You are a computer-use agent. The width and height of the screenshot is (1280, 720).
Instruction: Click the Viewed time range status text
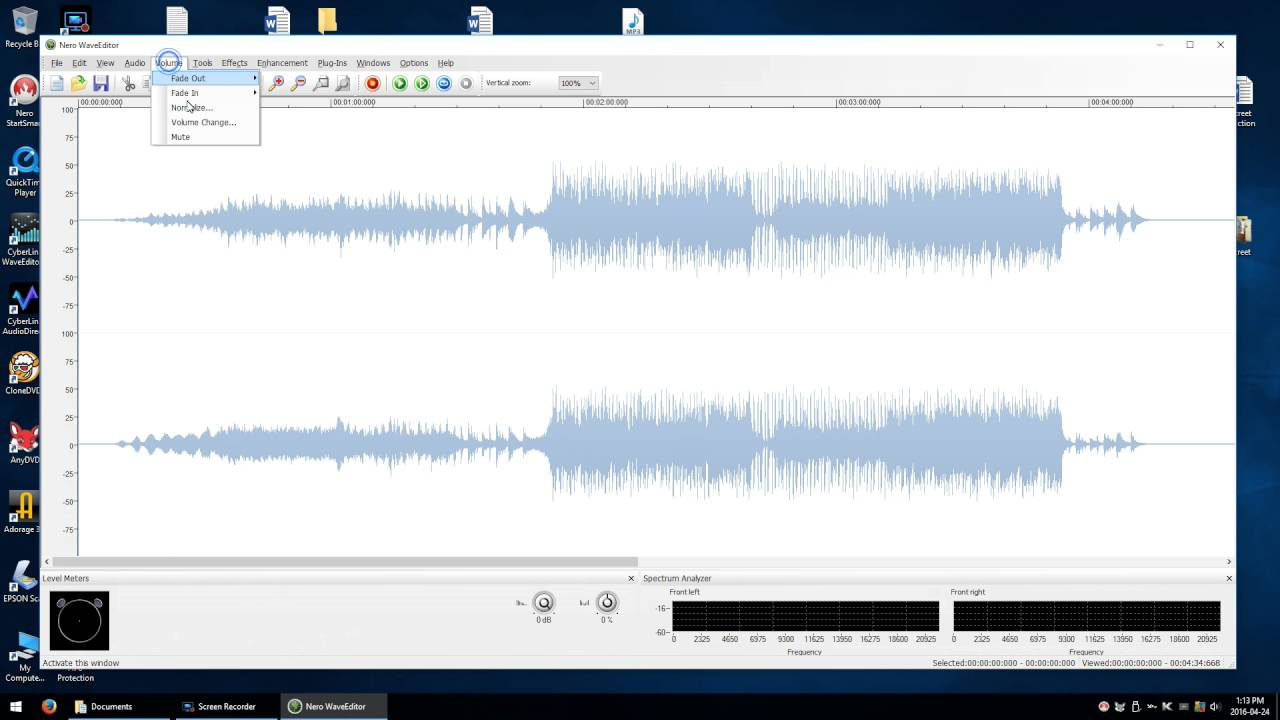point(1152,663)
